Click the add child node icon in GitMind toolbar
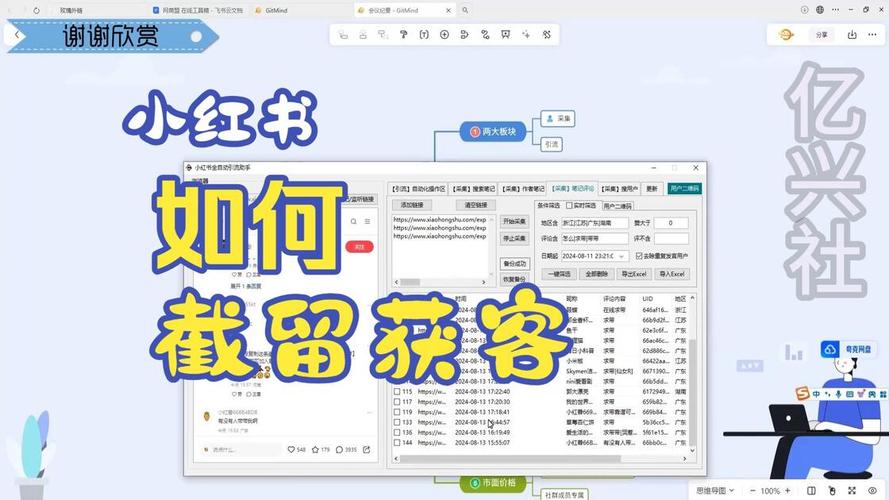The height and width of the screenshot is (500, 889). click(x=343, y=35)
